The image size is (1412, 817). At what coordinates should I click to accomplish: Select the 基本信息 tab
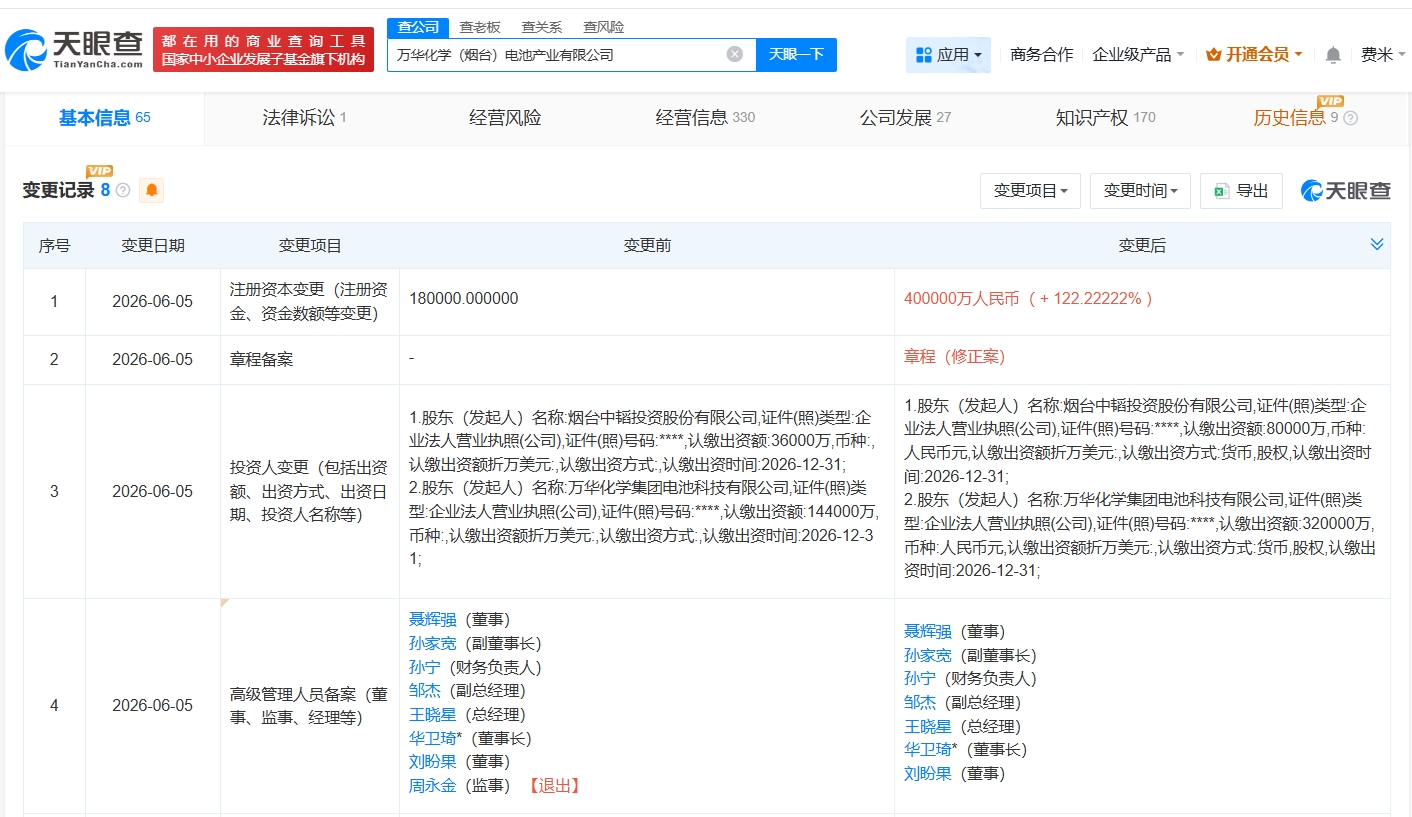[x=105, y=118]
